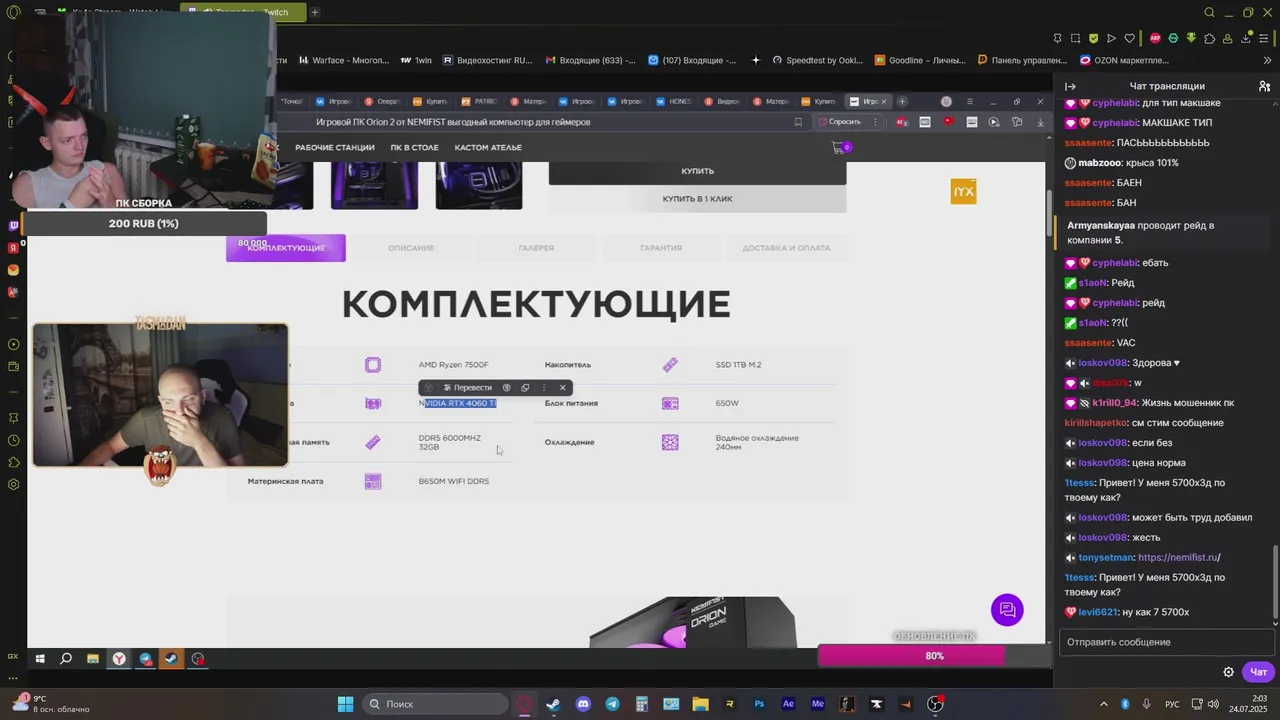Open Photoshop from the Windows taskbar

[x=759, y=704]
